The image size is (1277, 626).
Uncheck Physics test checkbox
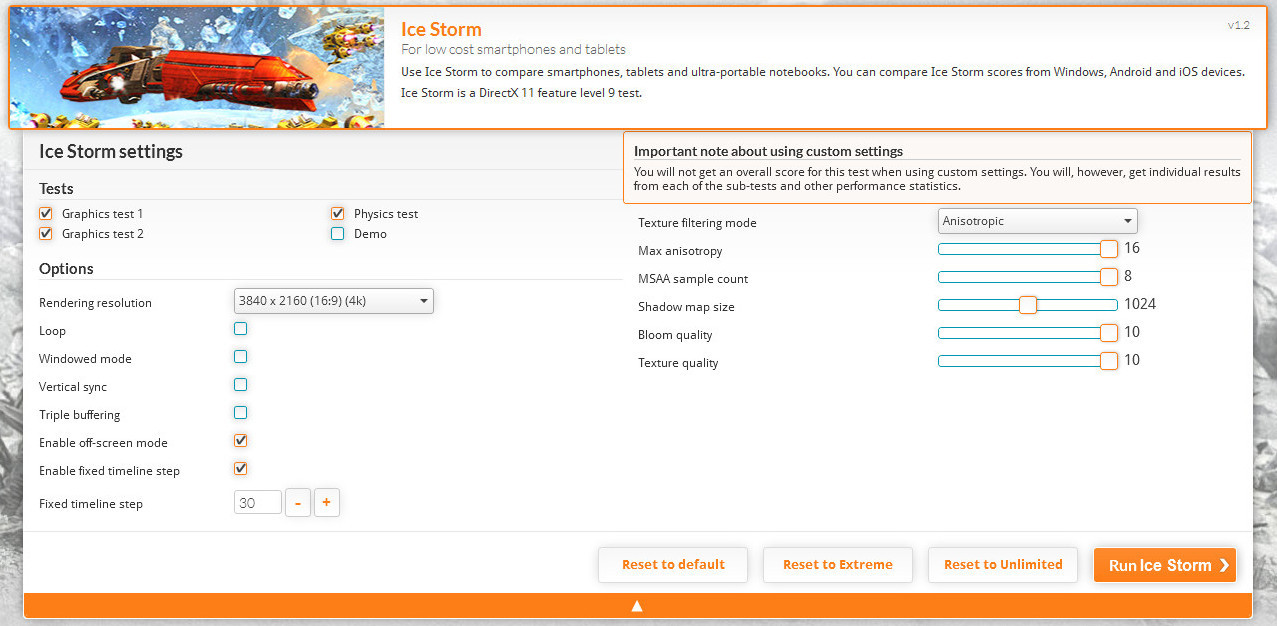pyautogui.click(x=337, y=213)
